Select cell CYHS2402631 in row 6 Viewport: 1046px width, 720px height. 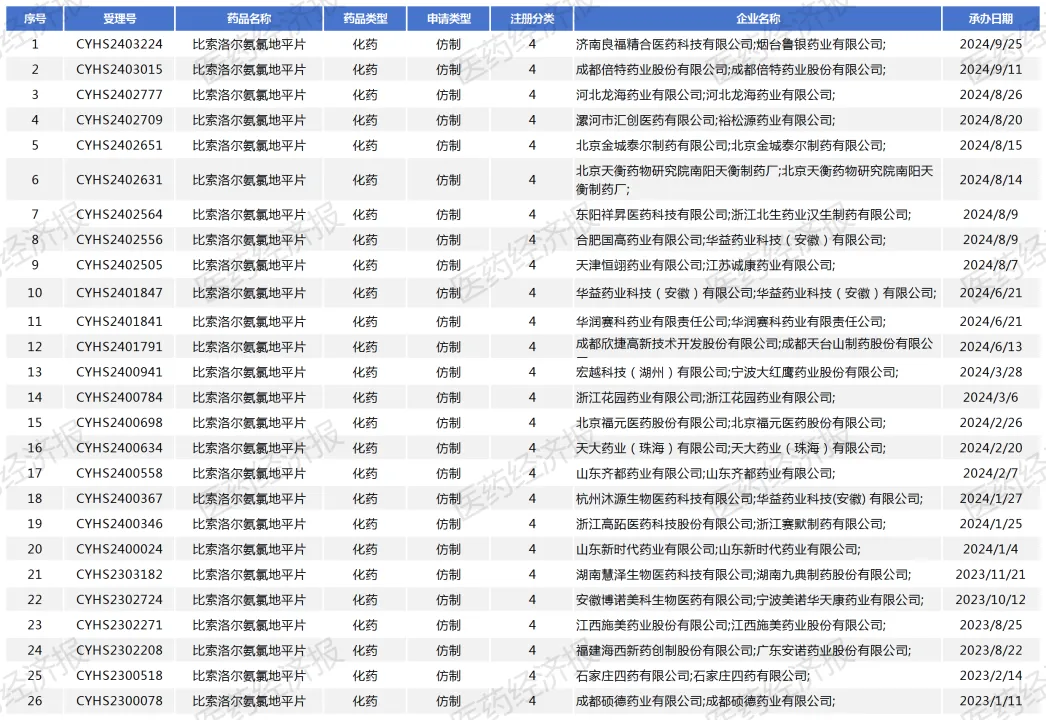tap(118, 180)
